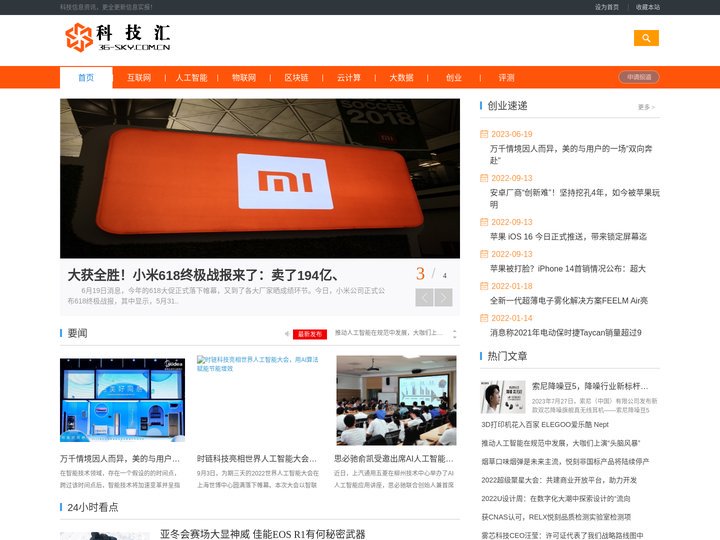Open article 思必驰俞凯受邀出席AI人工智能…
This screenshot has width=720, height=540.
pyautogui.click(x=394, y=459)
